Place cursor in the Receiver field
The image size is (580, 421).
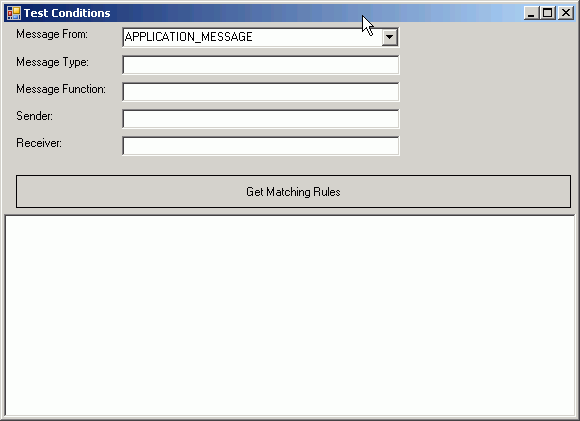pos(261,146)
